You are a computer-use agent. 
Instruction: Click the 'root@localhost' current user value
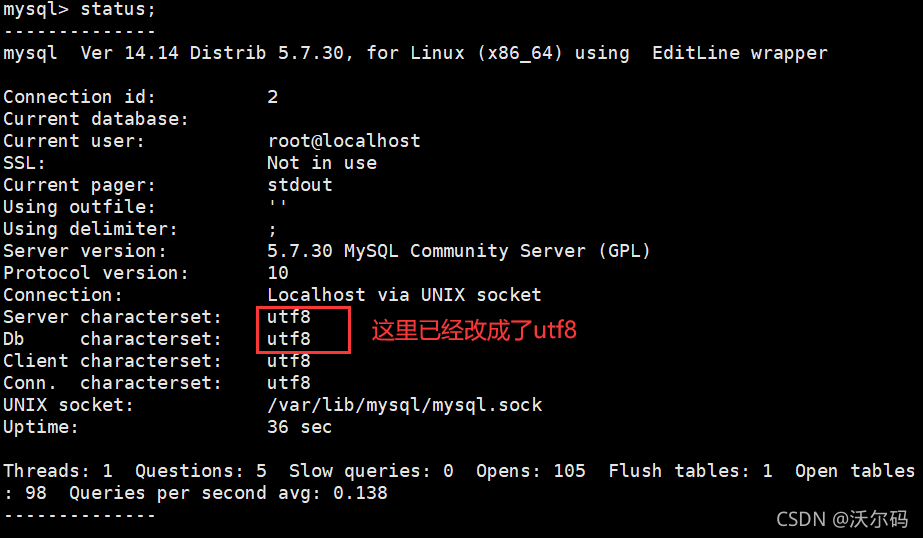pyautogui.click(x=343, y=141)
